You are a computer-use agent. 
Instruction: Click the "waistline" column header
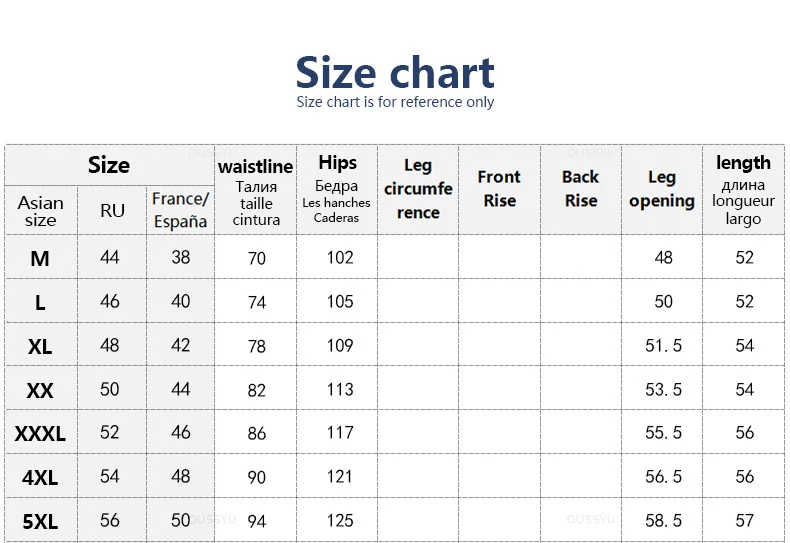256,190
